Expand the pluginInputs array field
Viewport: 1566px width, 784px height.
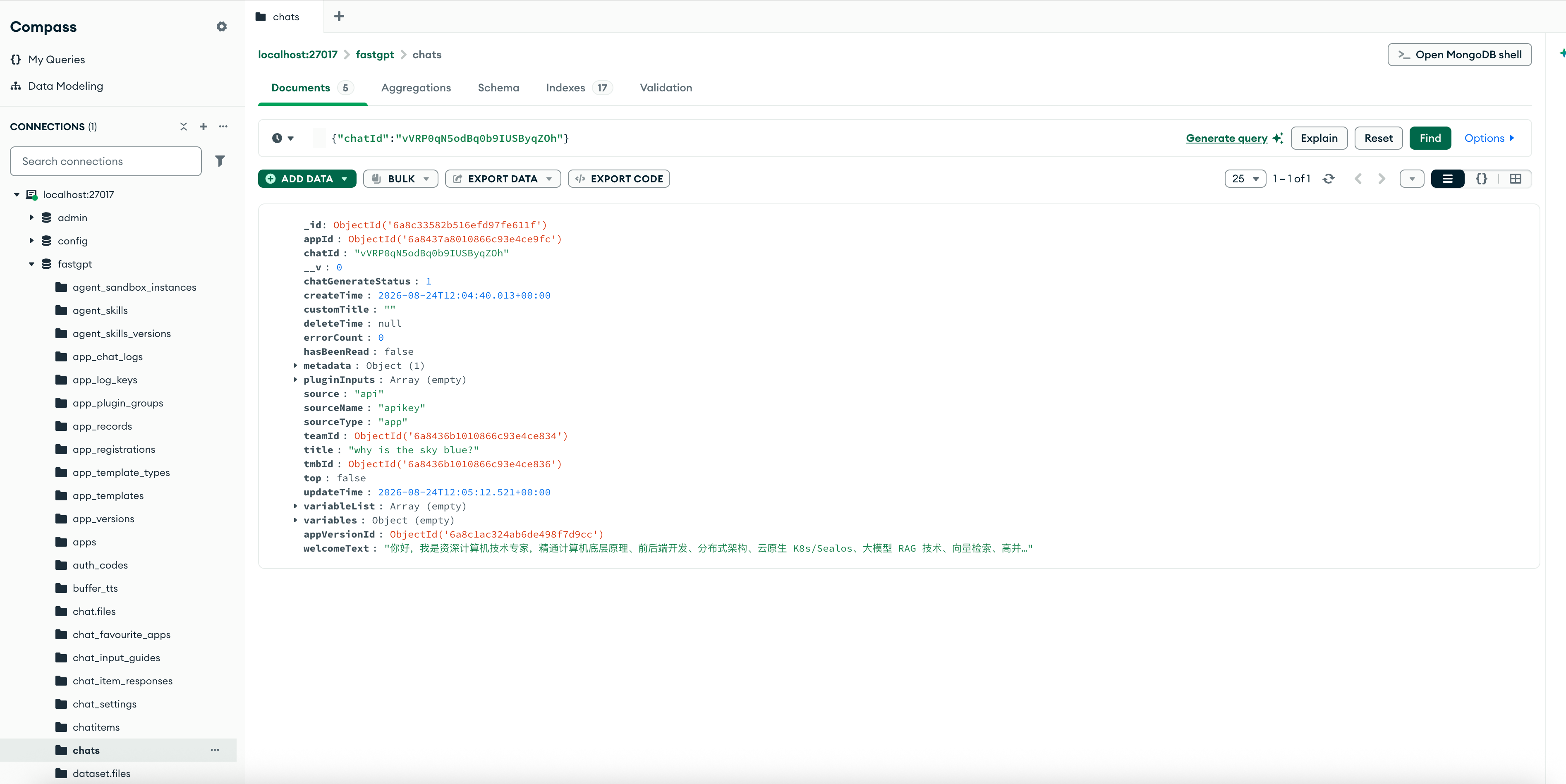(295, 379)
